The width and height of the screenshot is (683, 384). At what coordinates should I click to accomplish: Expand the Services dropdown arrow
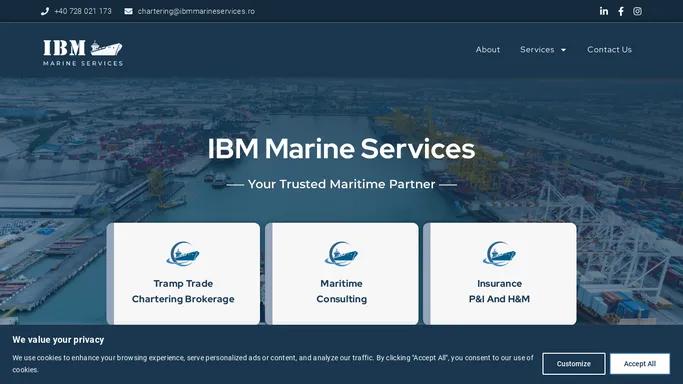[x=563, y=50]
